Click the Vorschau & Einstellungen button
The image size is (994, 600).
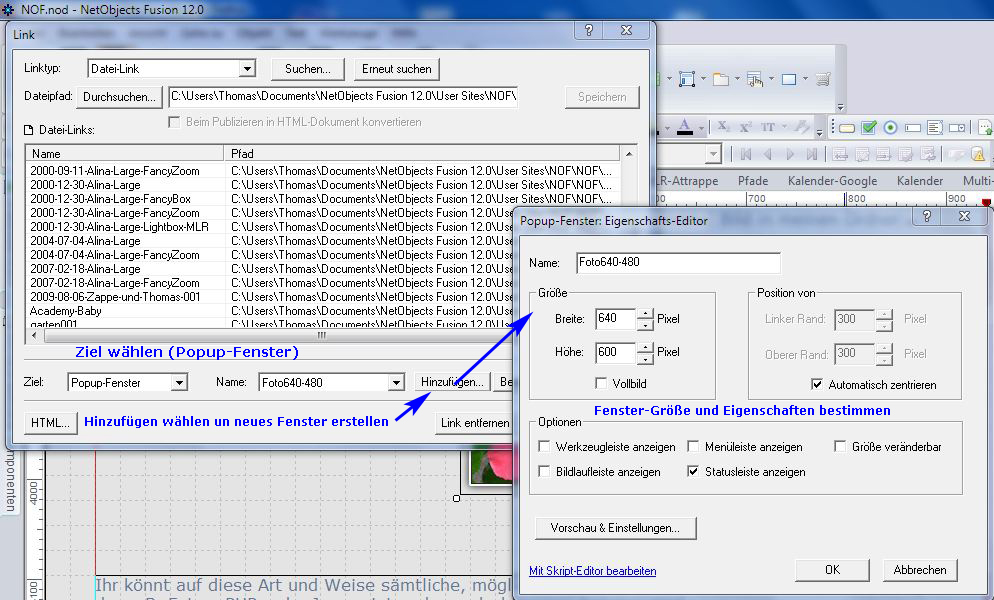tap(614, 527)
